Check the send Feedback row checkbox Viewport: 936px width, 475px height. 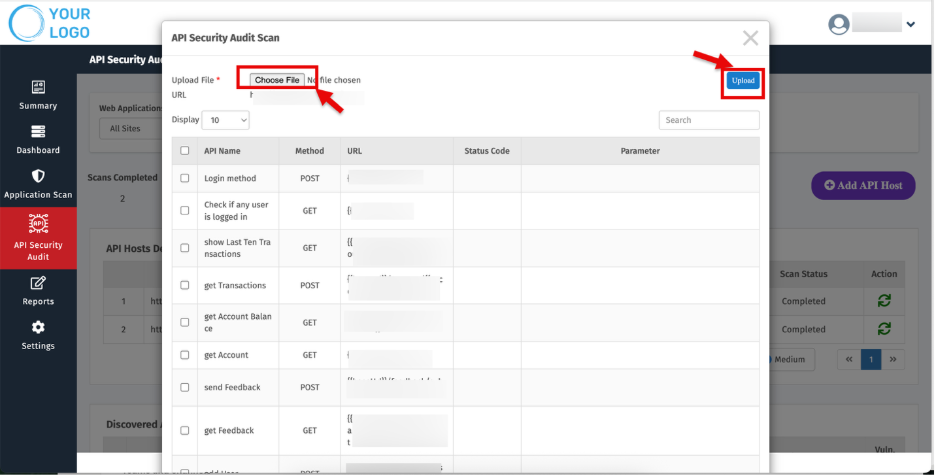pyautogui.click(x=184, y=387)
